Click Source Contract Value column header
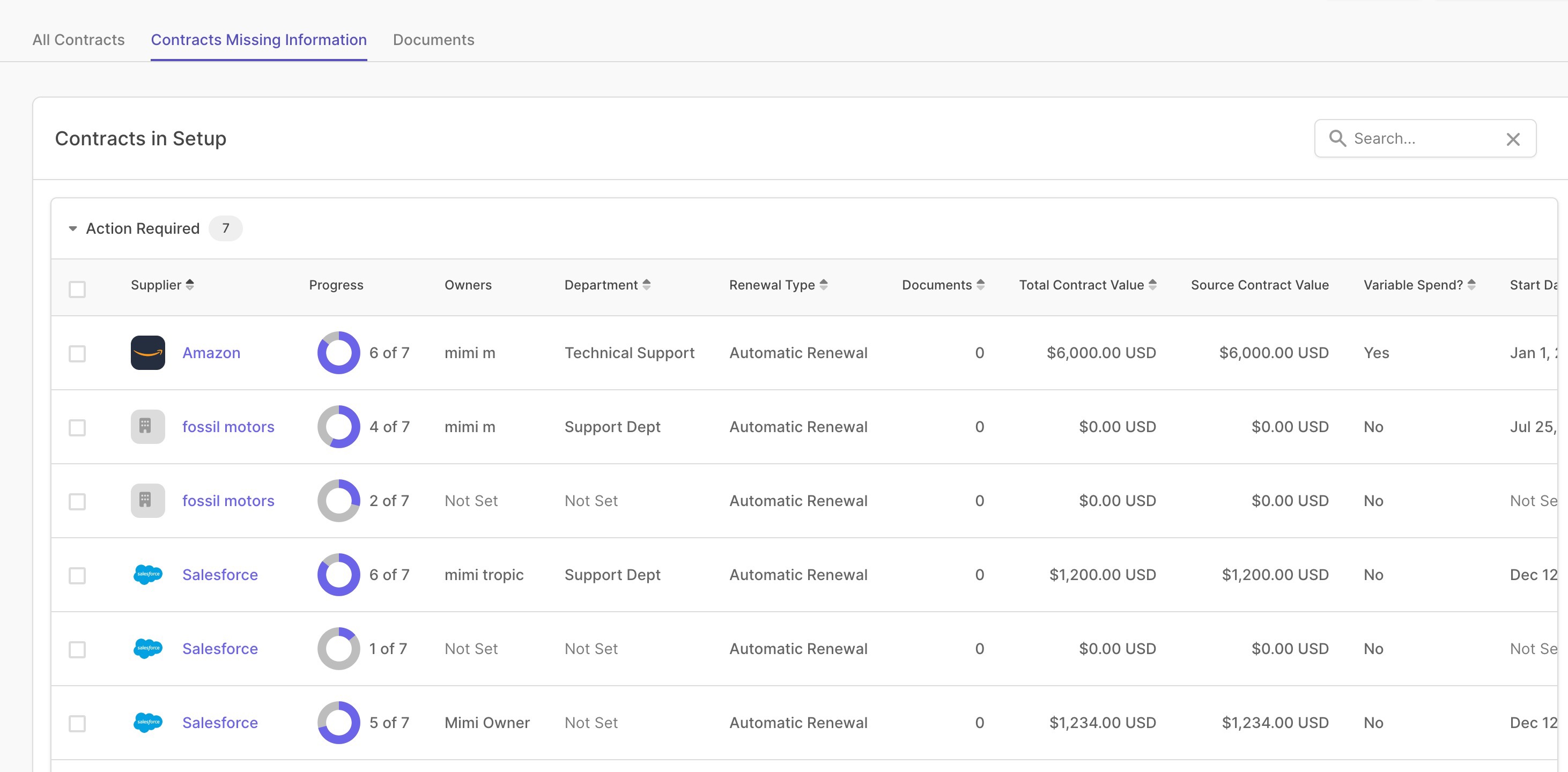Screen dimensions: 1568x772 point(1260,285)
